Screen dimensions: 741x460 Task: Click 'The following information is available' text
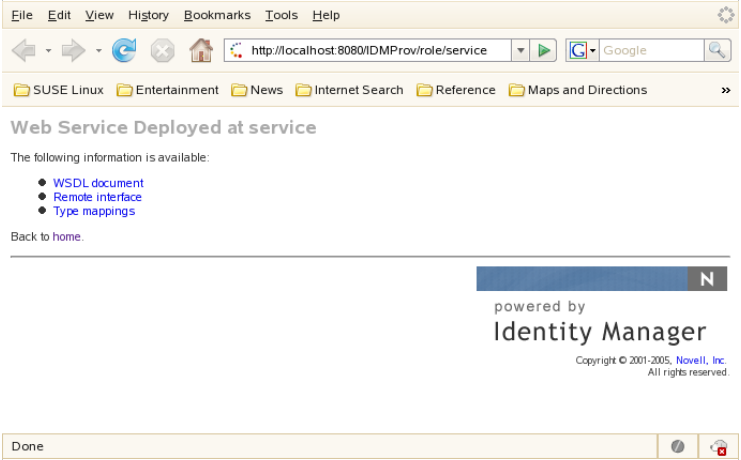[110, 157]
